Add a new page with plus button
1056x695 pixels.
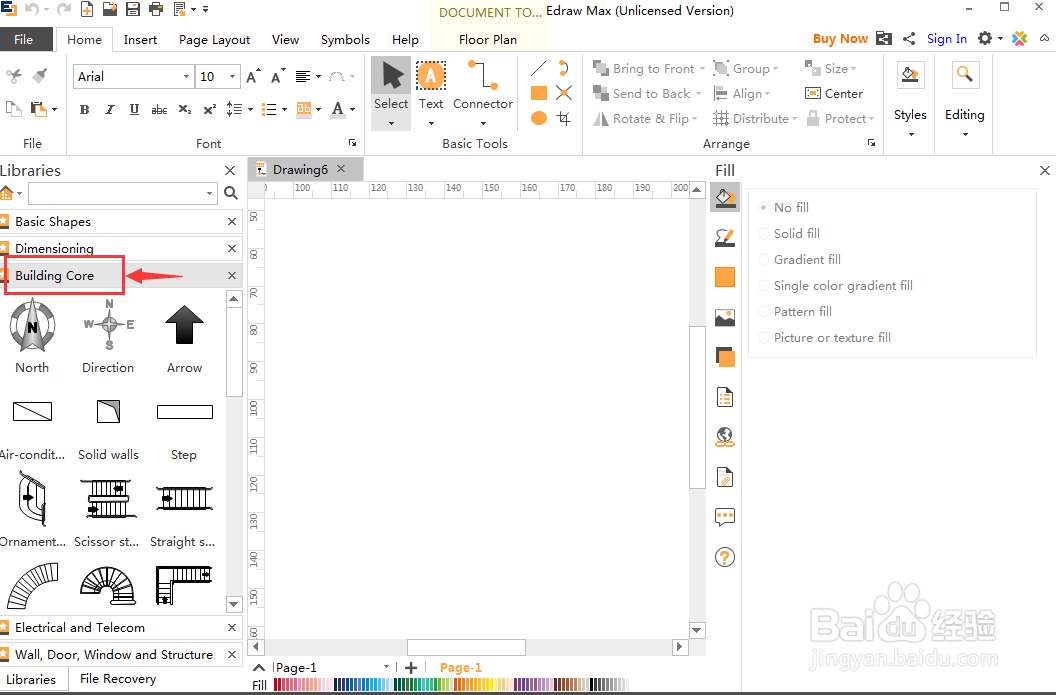(411, 667)
